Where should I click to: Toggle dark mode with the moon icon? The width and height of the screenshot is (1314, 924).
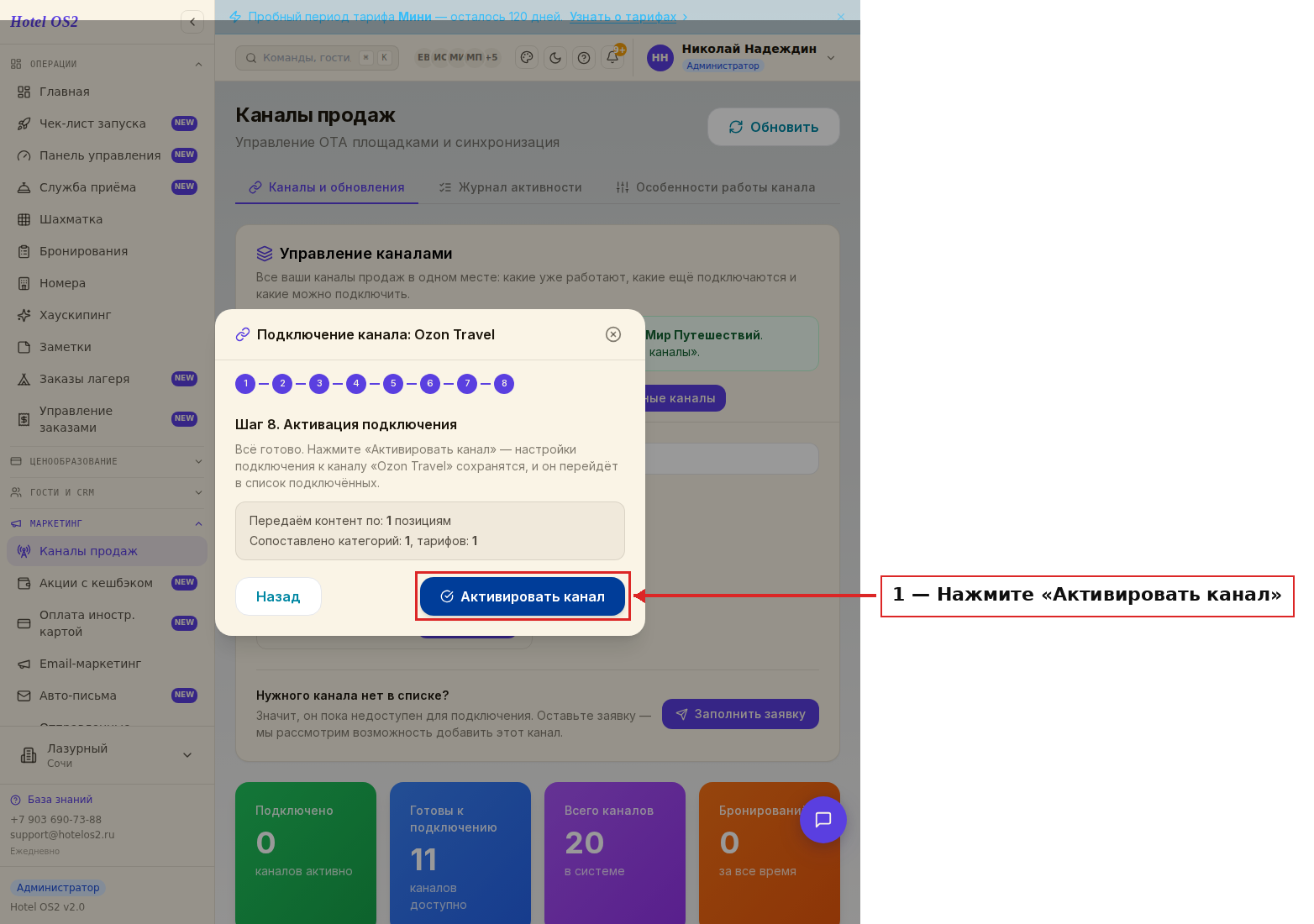coord(555,57)
